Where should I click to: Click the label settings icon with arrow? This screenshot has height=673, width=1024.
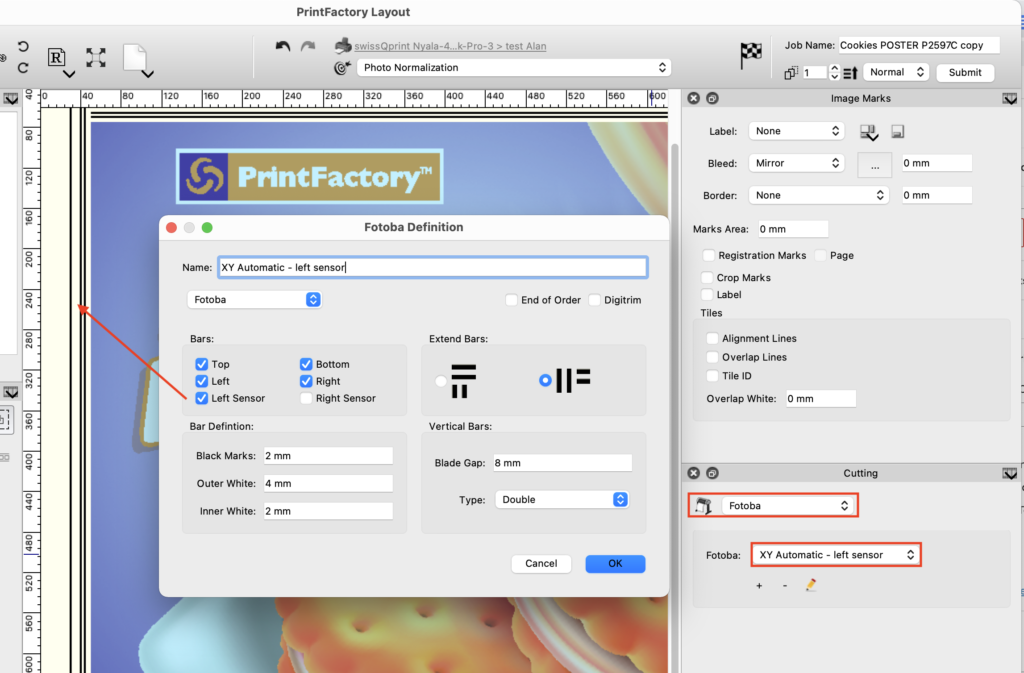click(x=869, y=133)
